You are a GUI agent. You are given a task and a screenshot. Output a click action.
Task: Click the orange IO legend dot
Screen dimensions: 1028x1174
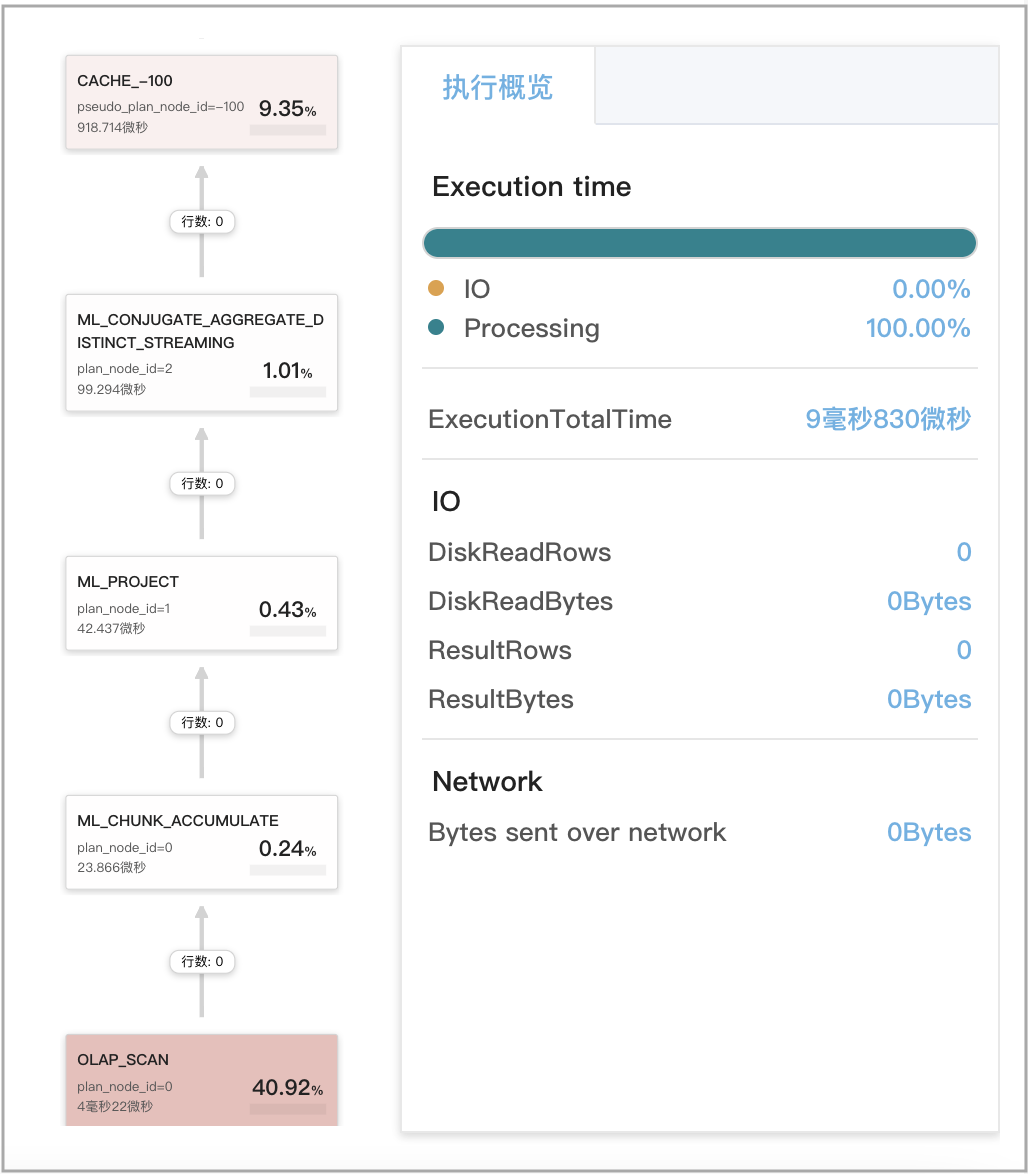436,289
